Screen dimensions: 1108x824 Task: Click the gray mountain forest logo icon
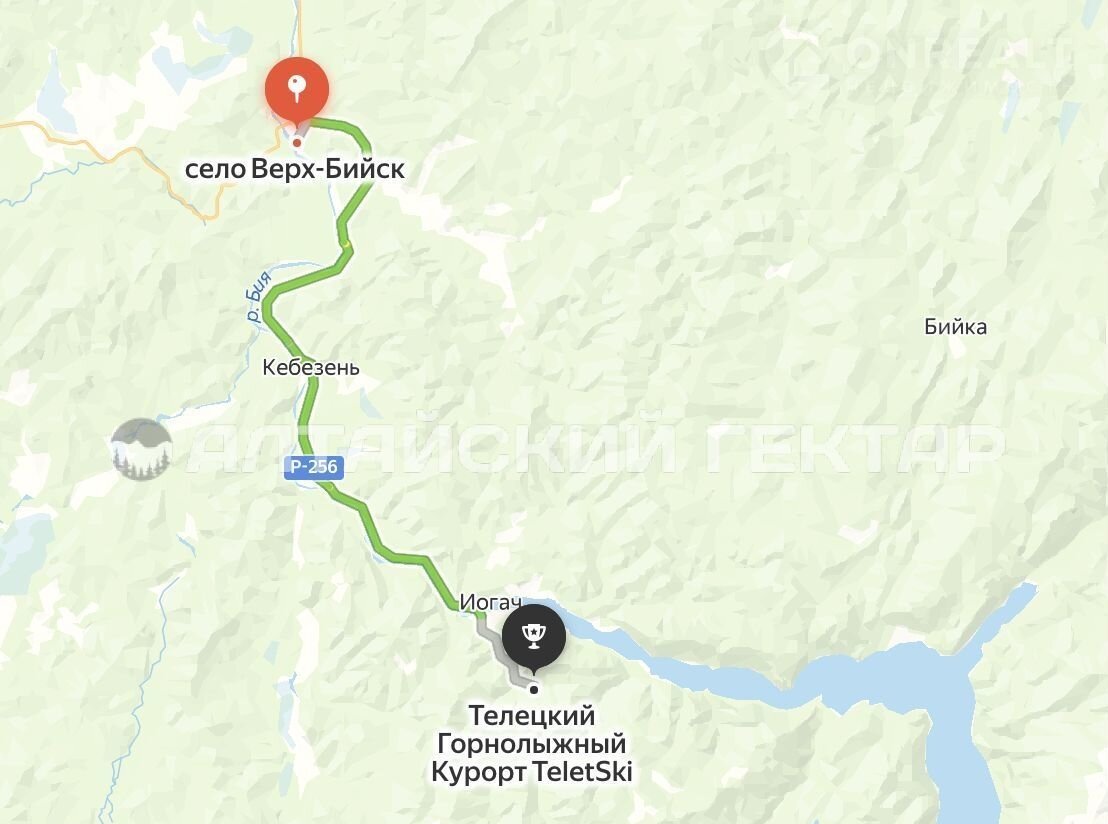click(x=142, y=449)
